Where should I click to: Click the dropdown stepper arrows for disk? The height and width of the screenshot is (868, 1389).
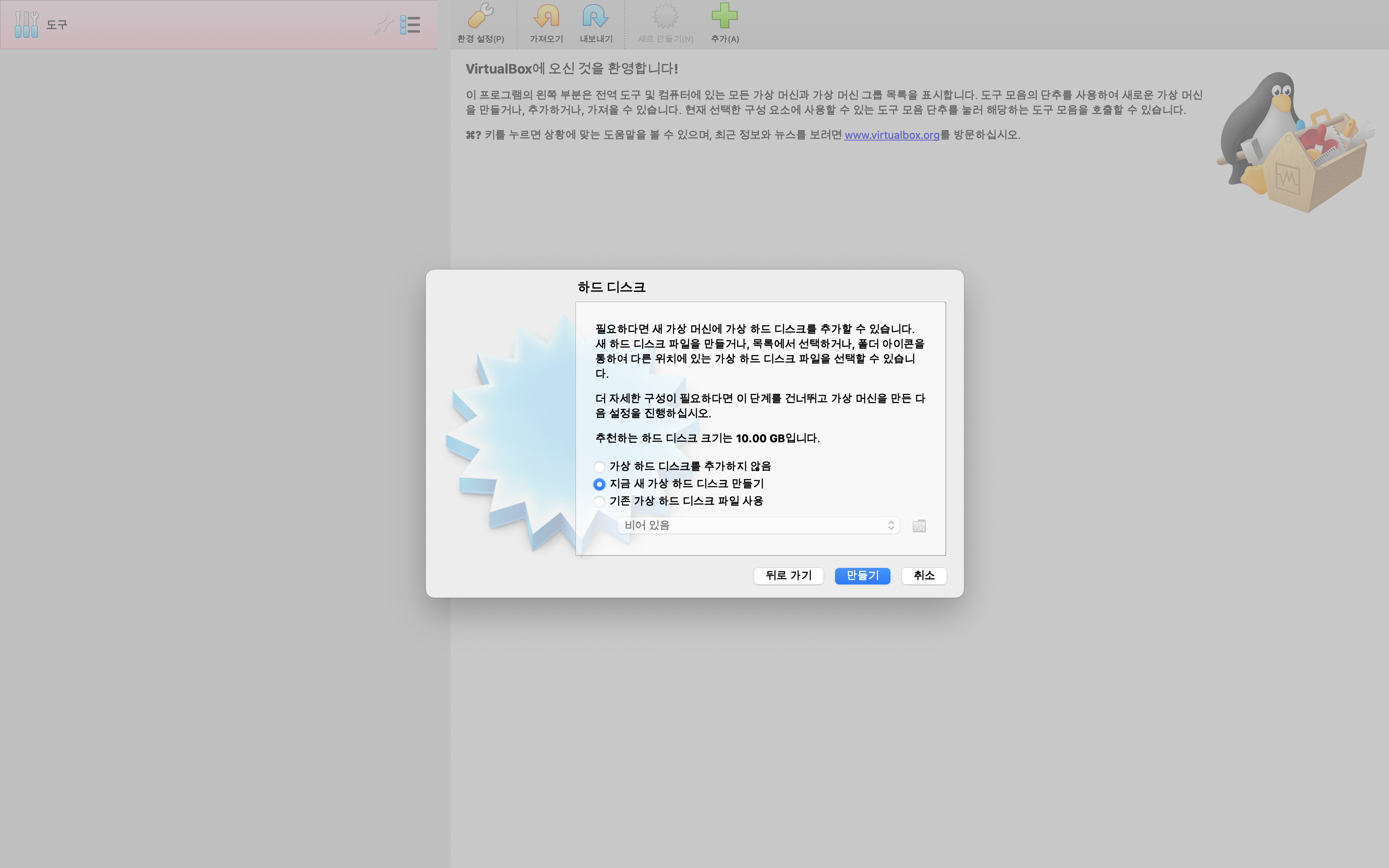(x=891, y=525)
